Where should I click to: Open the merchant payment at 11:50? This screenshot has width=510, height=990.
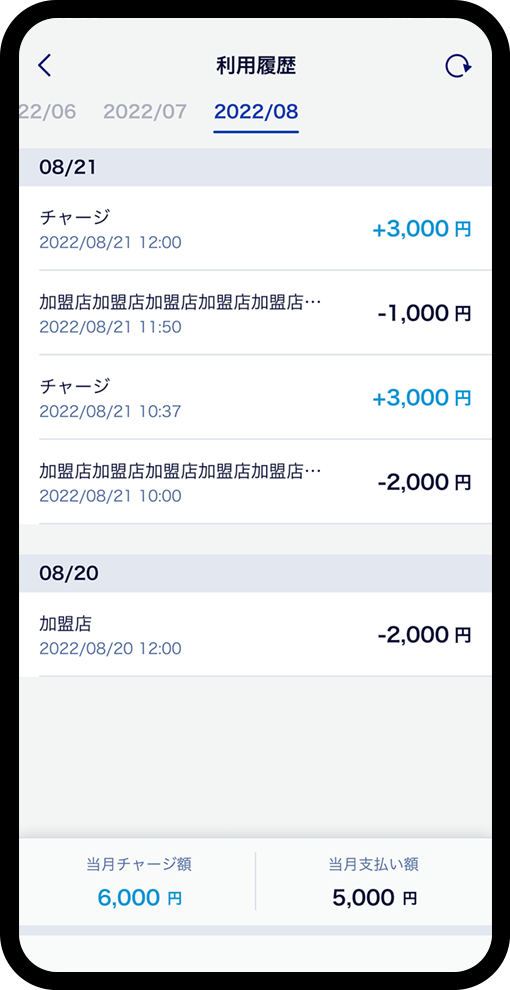point(255,313)
